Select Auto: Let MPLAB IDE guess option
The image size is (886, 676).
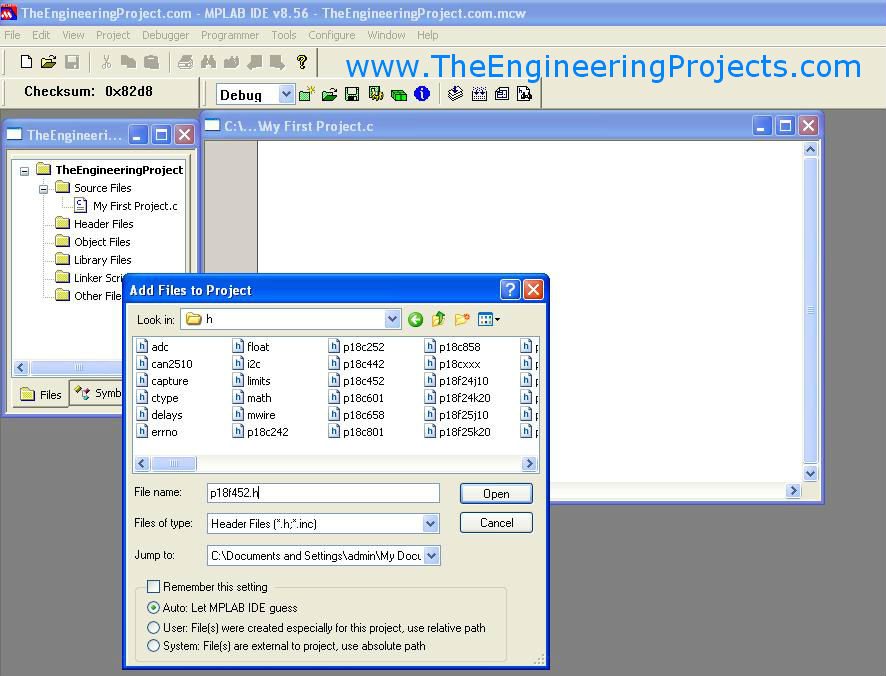point(153,608)
